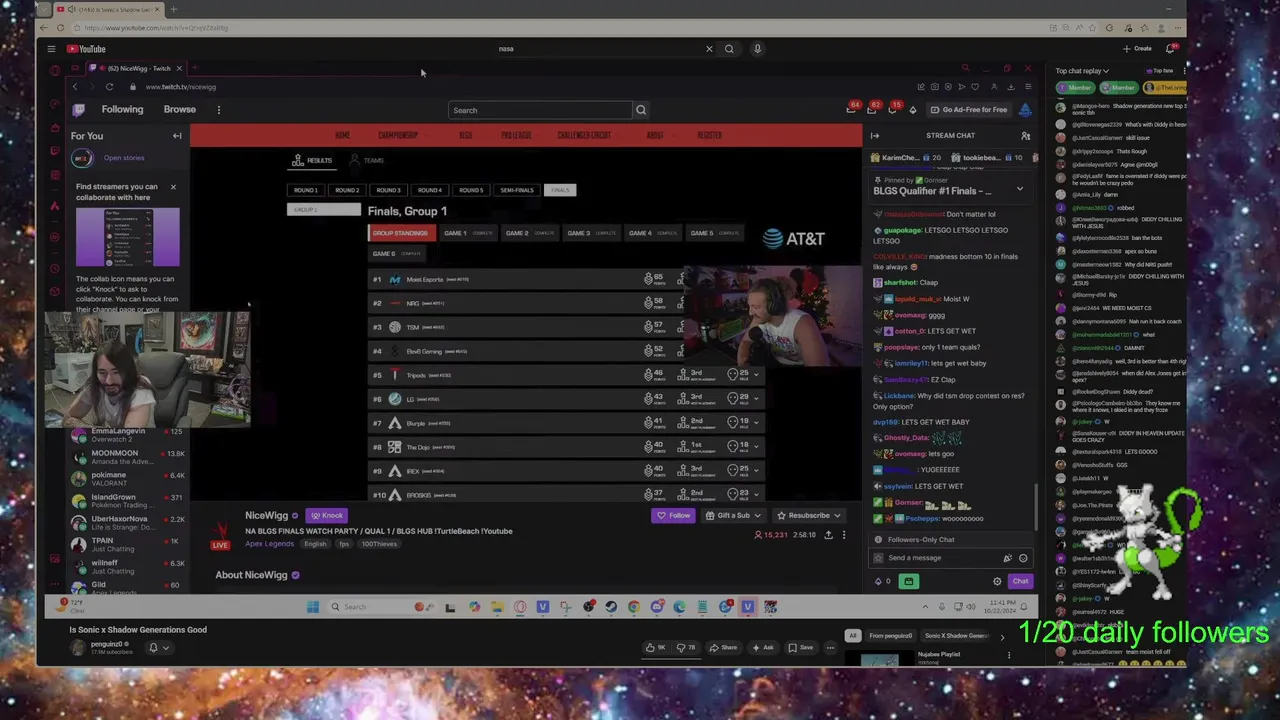Like the Sonic x Shadow video
Screen dimensions: 1280x720
pos(655,647)
